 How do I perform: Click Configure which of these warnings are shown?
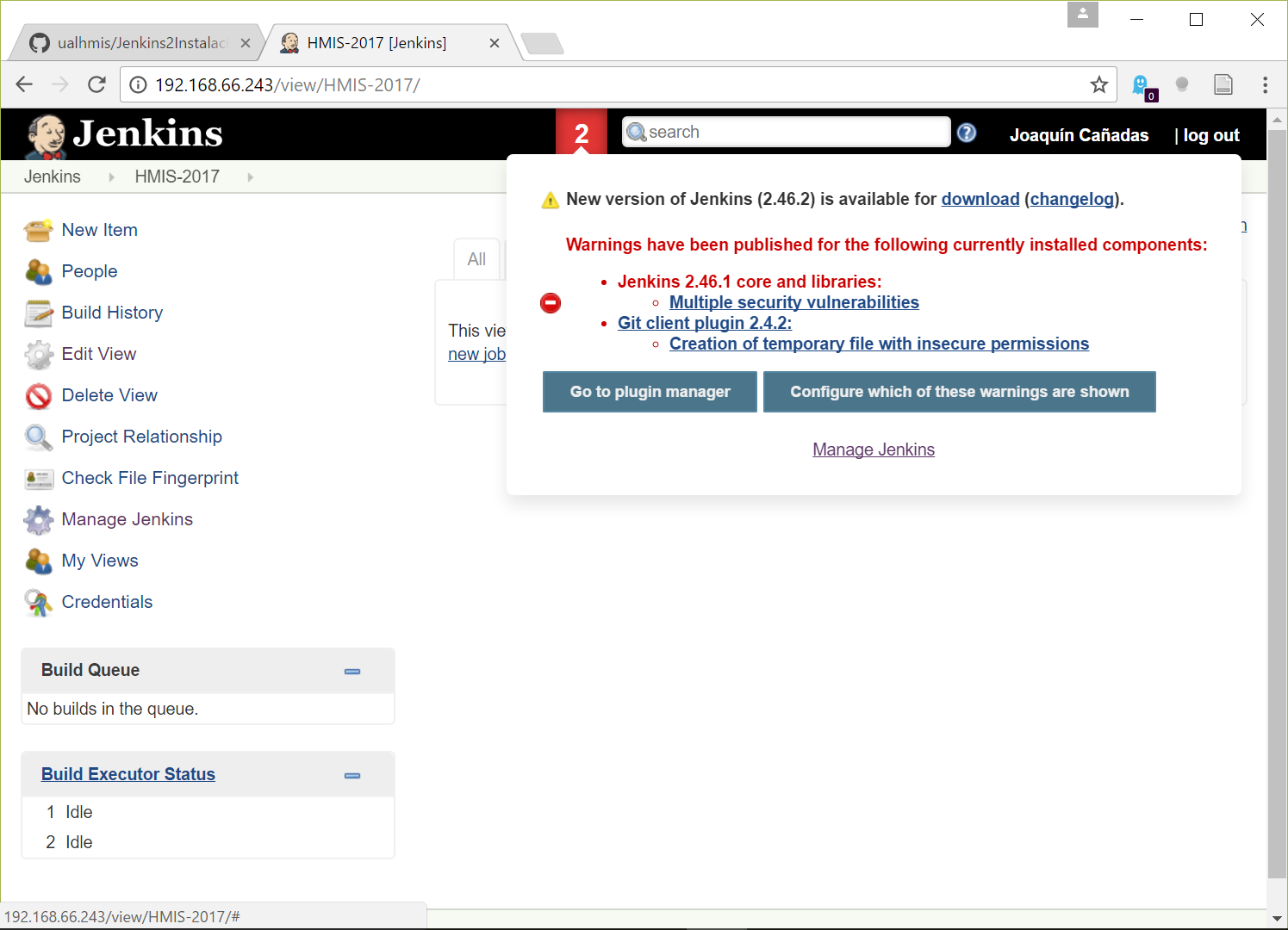pos(960,392)
